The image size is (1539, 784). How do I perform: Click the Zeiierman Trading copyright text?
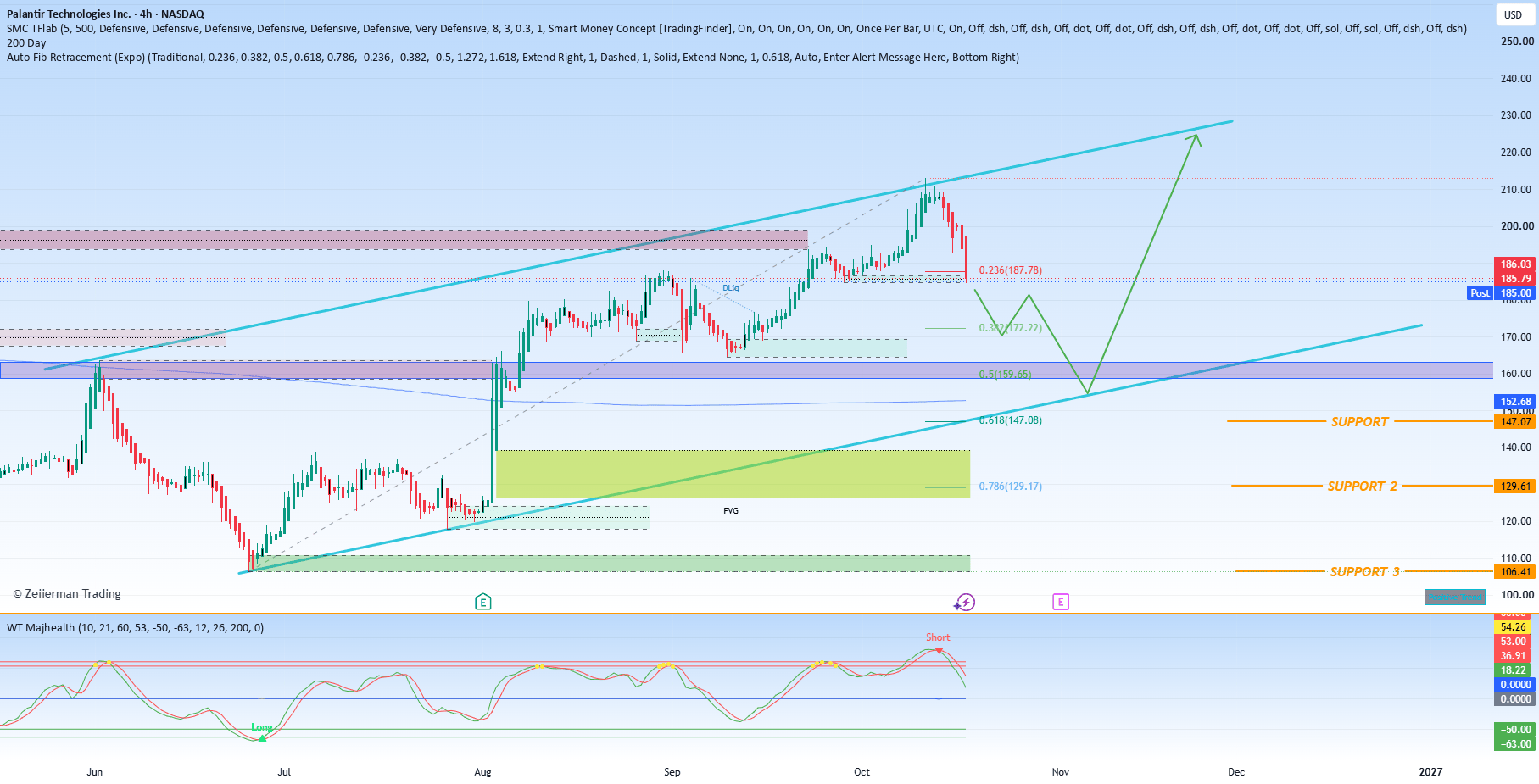(67, 593)
